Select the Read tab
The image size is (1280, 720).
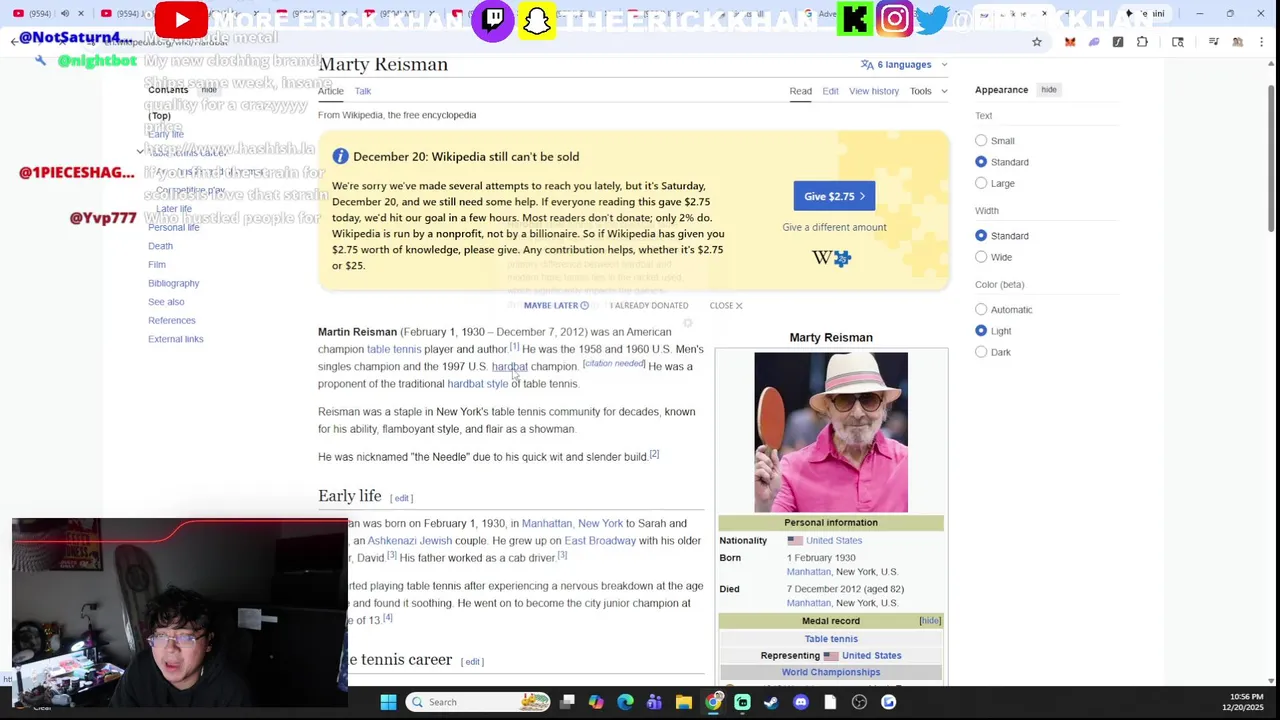(801, 91)
